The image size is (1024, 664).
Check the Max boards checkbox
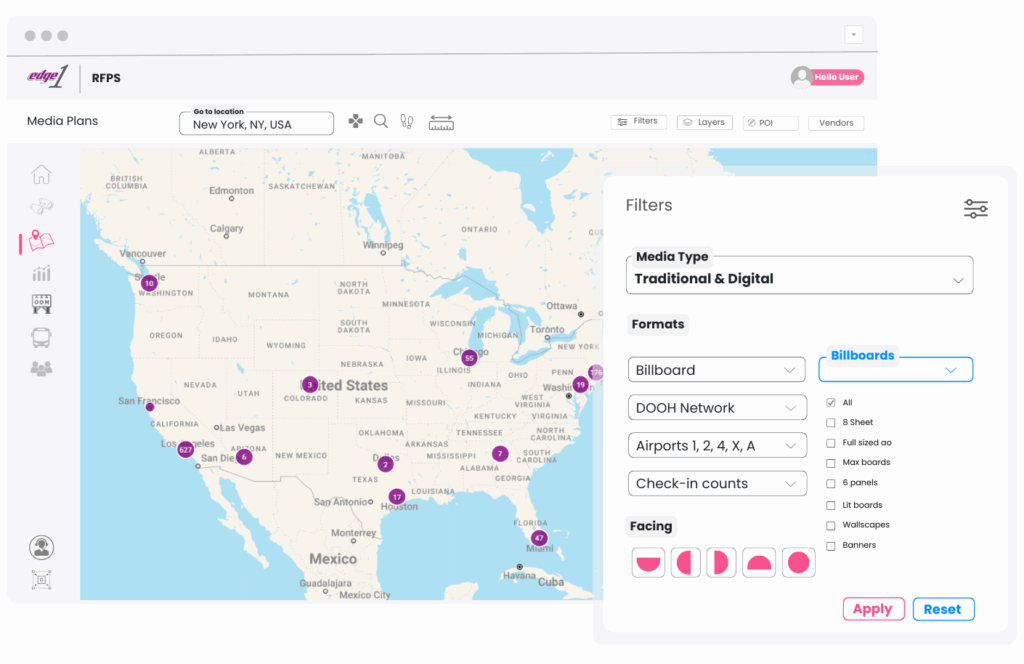[x=831, y=464]
